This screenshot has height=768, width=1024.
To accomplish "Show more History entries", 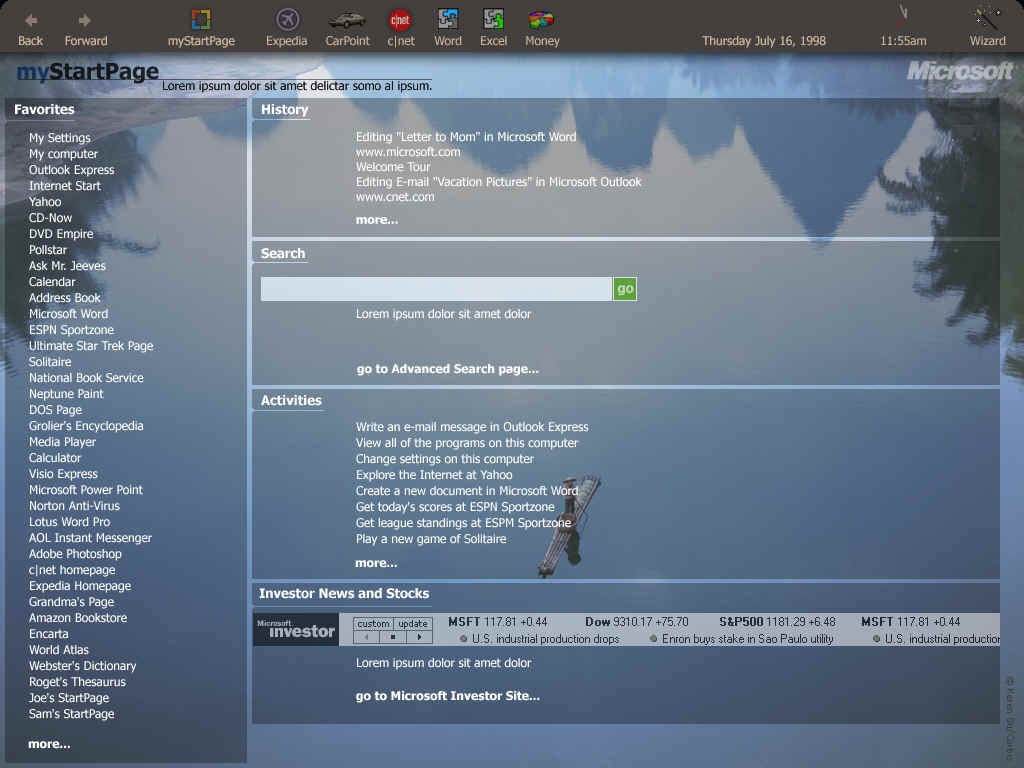I will (x=377, y=220).
